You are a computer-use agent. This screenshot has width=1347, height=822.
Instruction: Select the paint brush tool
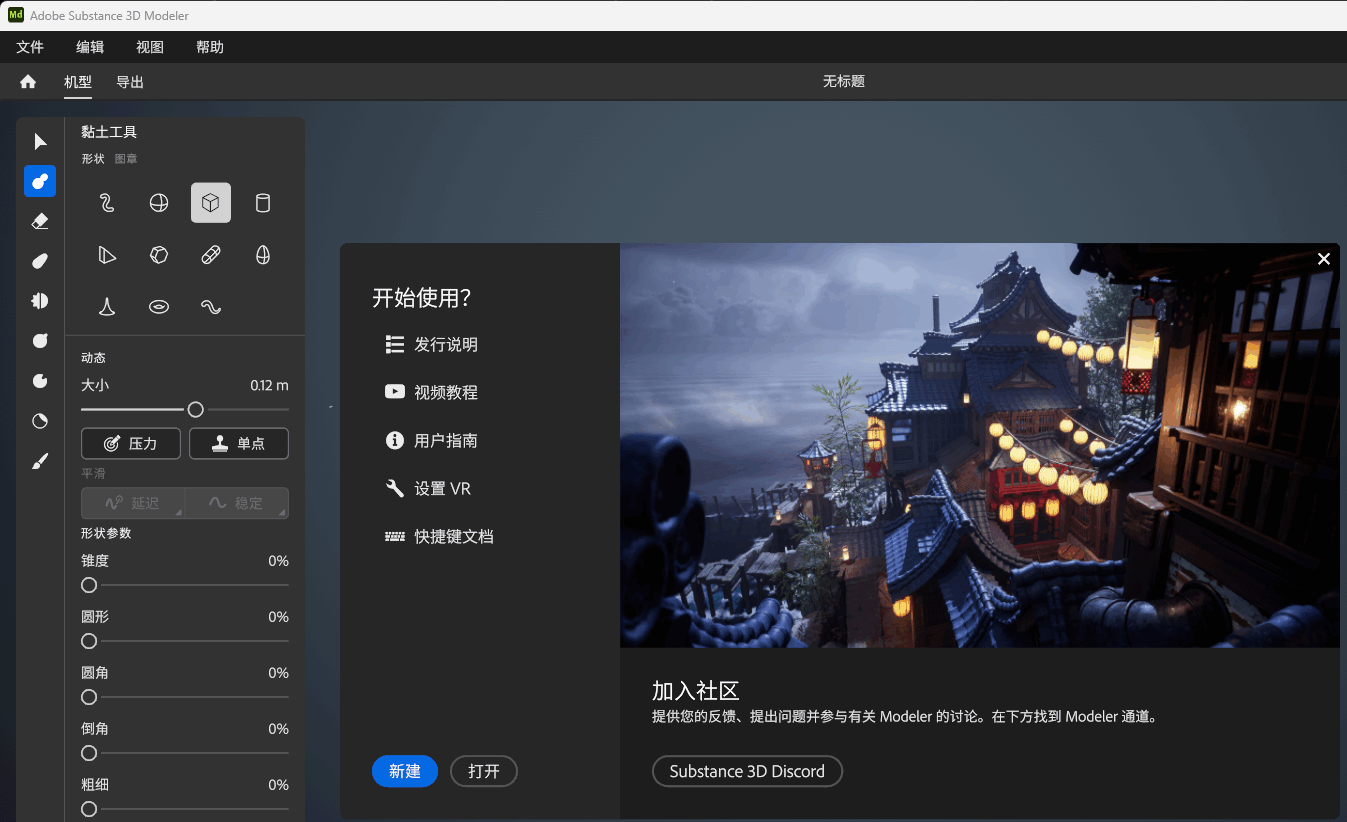(40, 461)
